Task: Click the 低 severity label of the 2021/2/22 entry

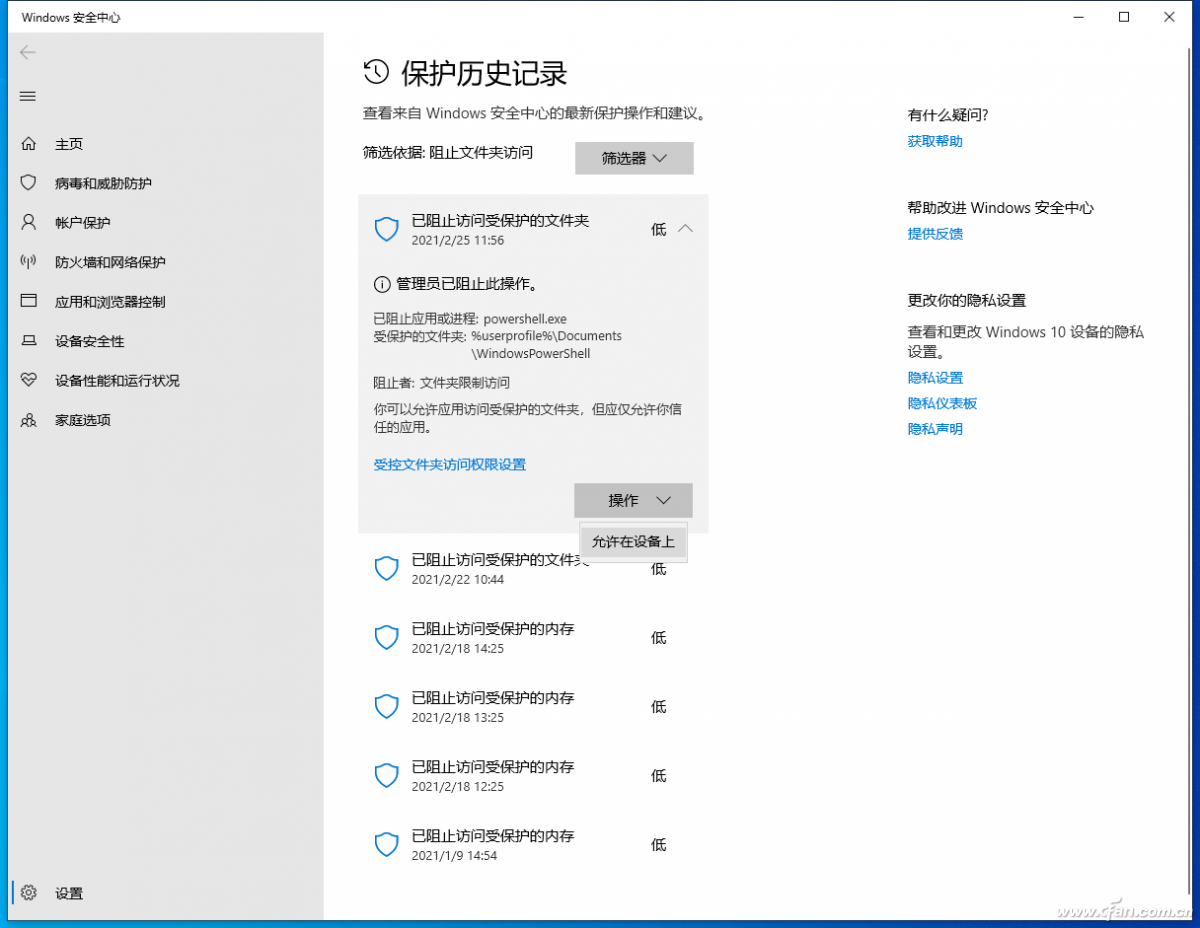Action: coord(658,569)
